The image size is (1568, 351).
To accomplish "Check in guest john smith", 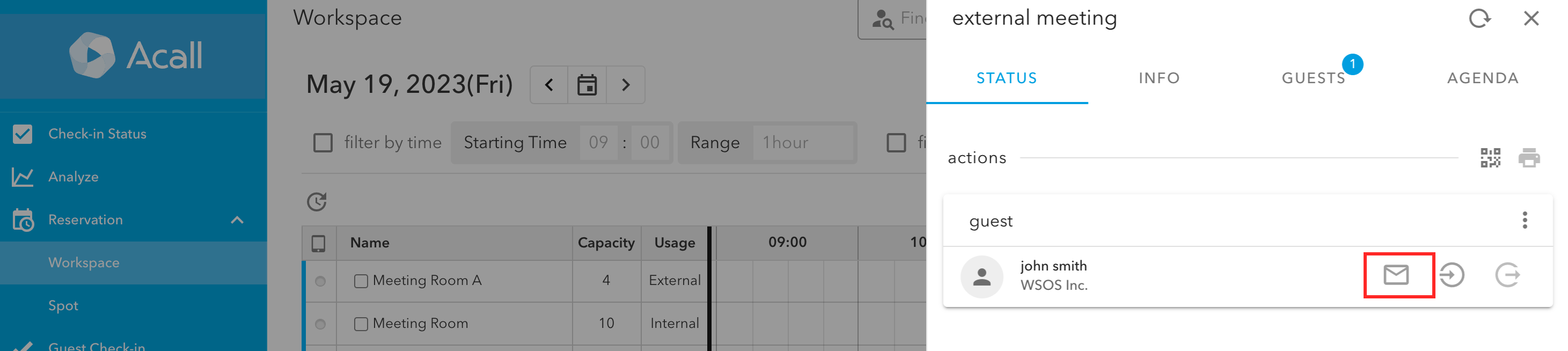I will tap(1452, 275).
